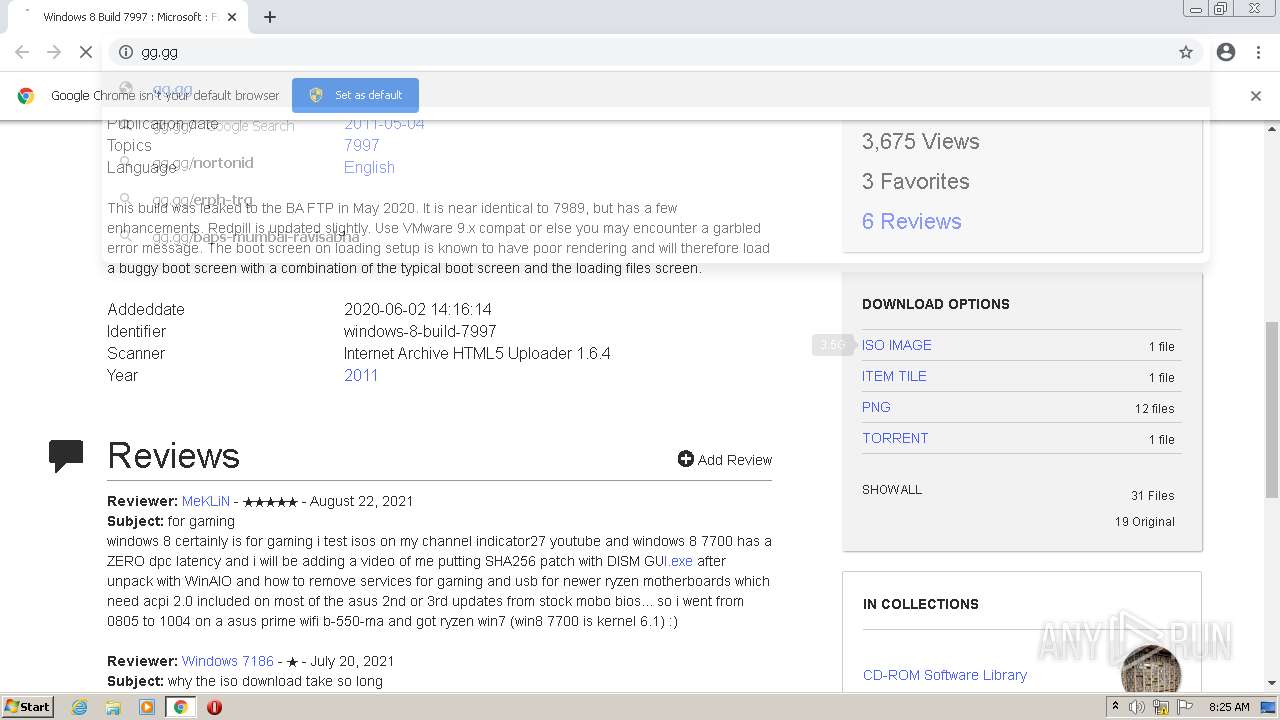Open the 7997 topic link
The height and width of the screenshot is (720, 1280).
click(361, 145)
